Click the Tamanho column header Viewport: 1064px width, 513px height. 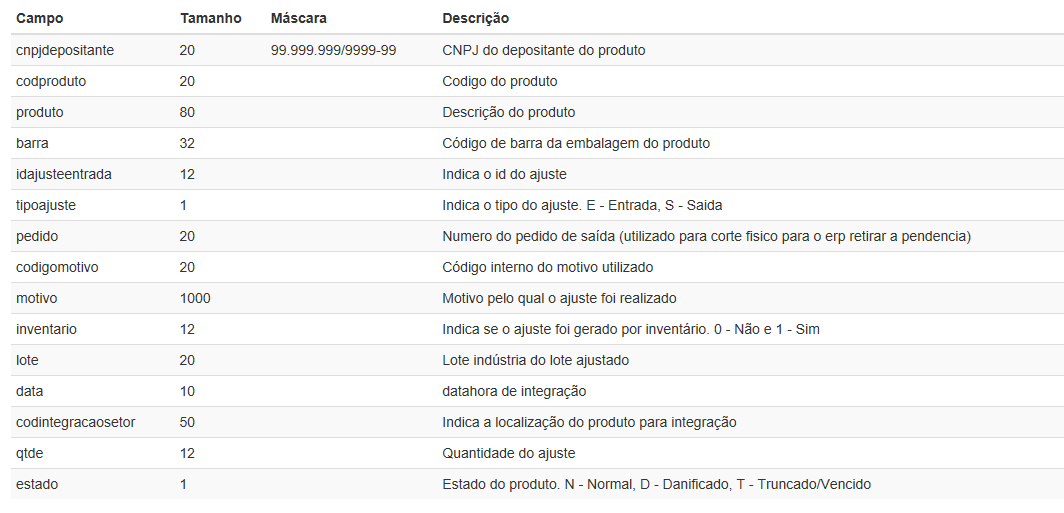coord(210,18)
